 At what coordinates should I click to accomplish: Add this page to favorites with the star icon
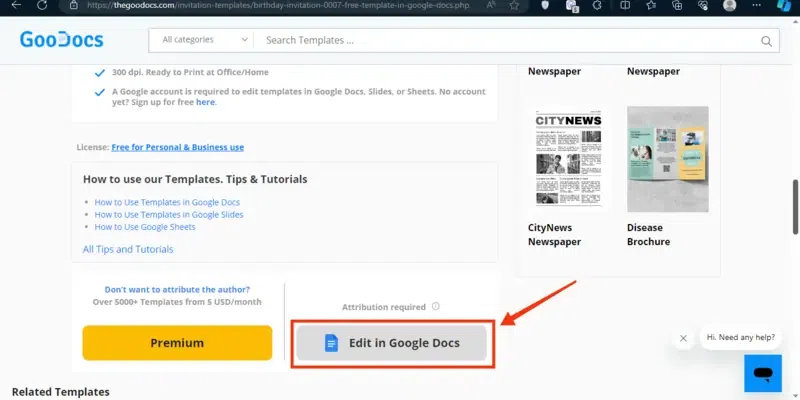514,5
